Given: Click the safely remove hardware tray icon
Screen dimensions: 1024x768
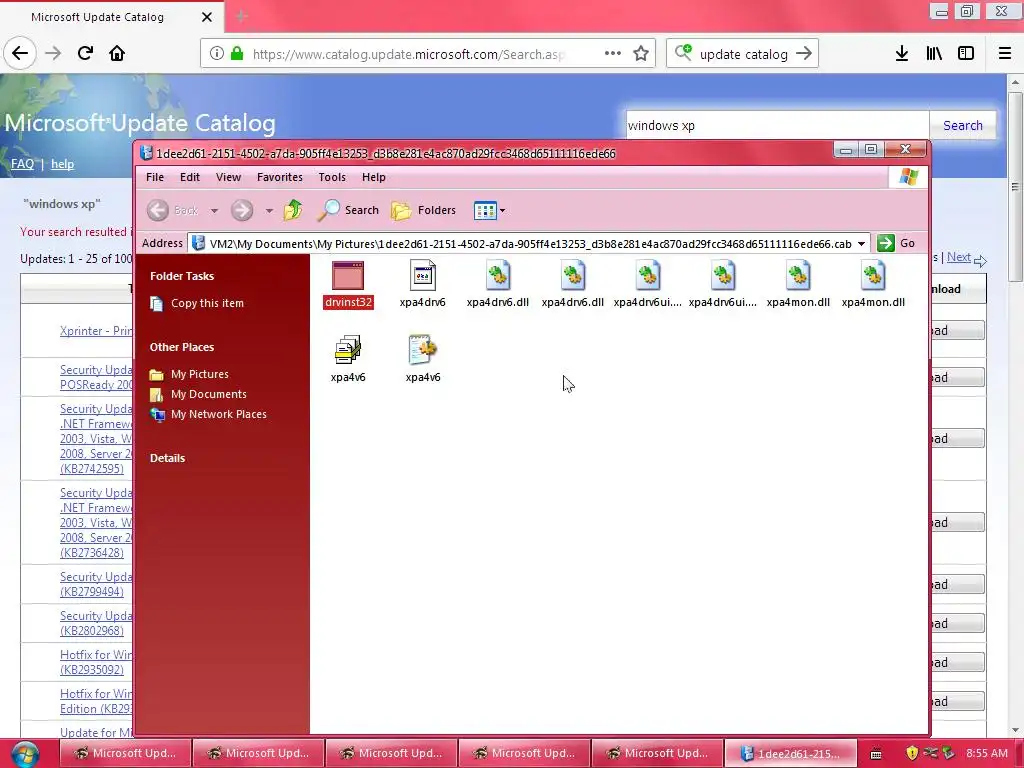Looking at the screenshot, I should click(948, 753).
